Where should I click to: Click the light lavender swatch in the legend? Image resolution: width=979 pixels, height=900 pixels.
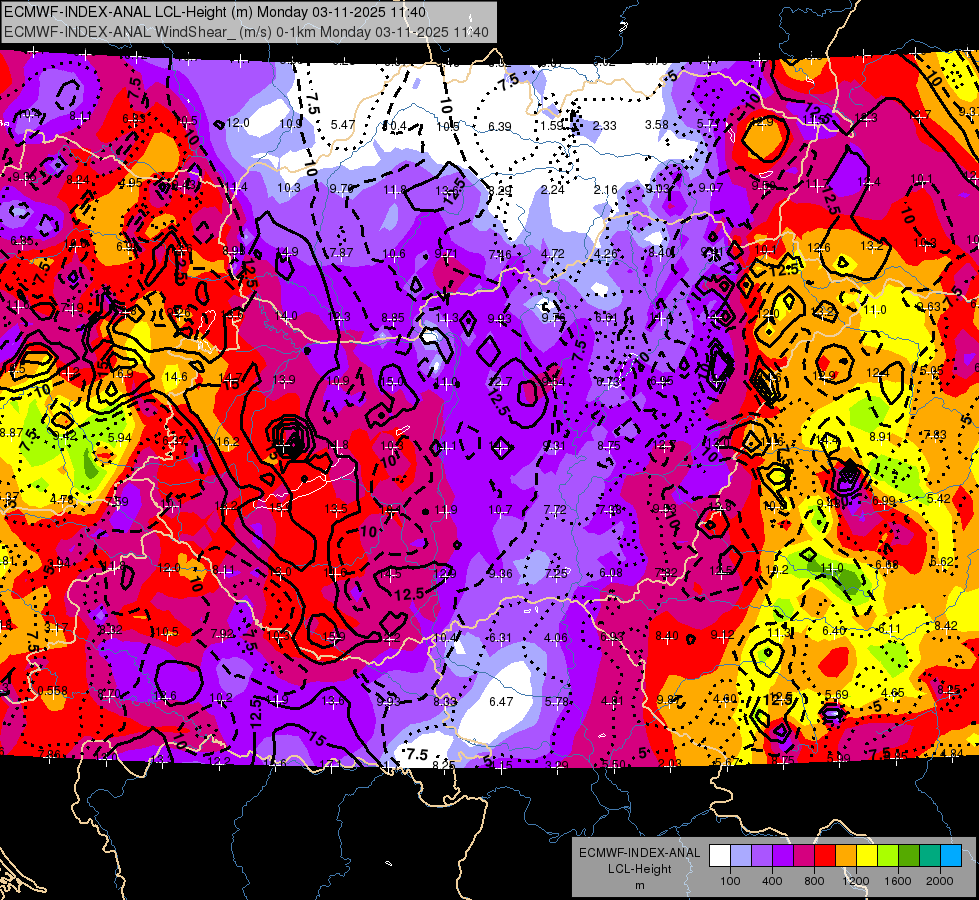pyautogui.click(x=741, y=856)
